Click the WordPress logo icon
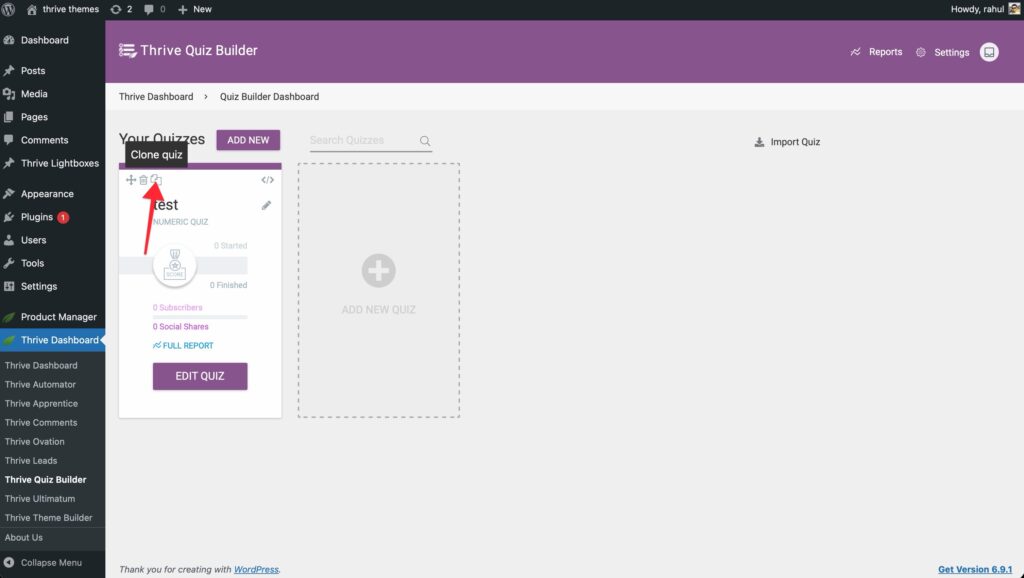This screenshot has width=1024, height=578. pos(9,9)
